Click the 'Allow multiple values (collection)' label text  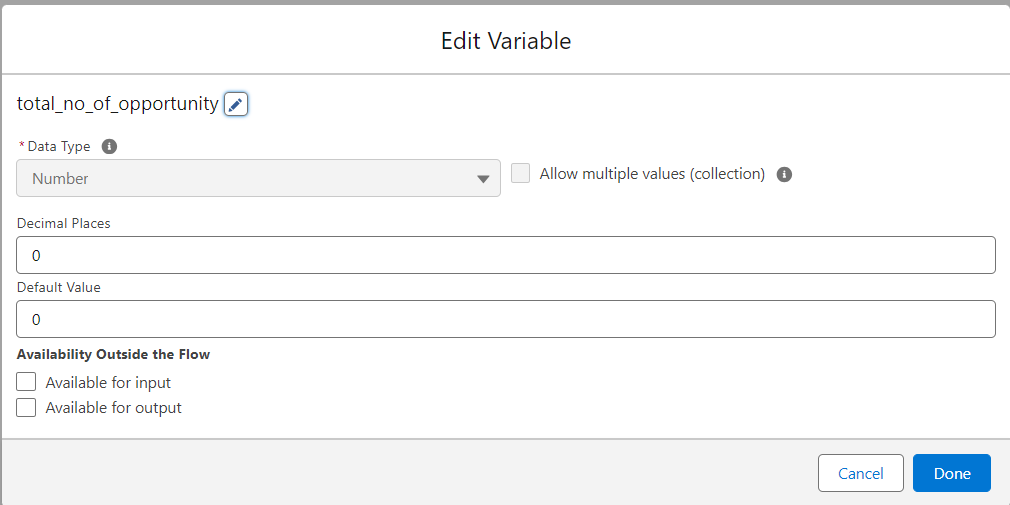pyautogui.click(x=652, y=174)
